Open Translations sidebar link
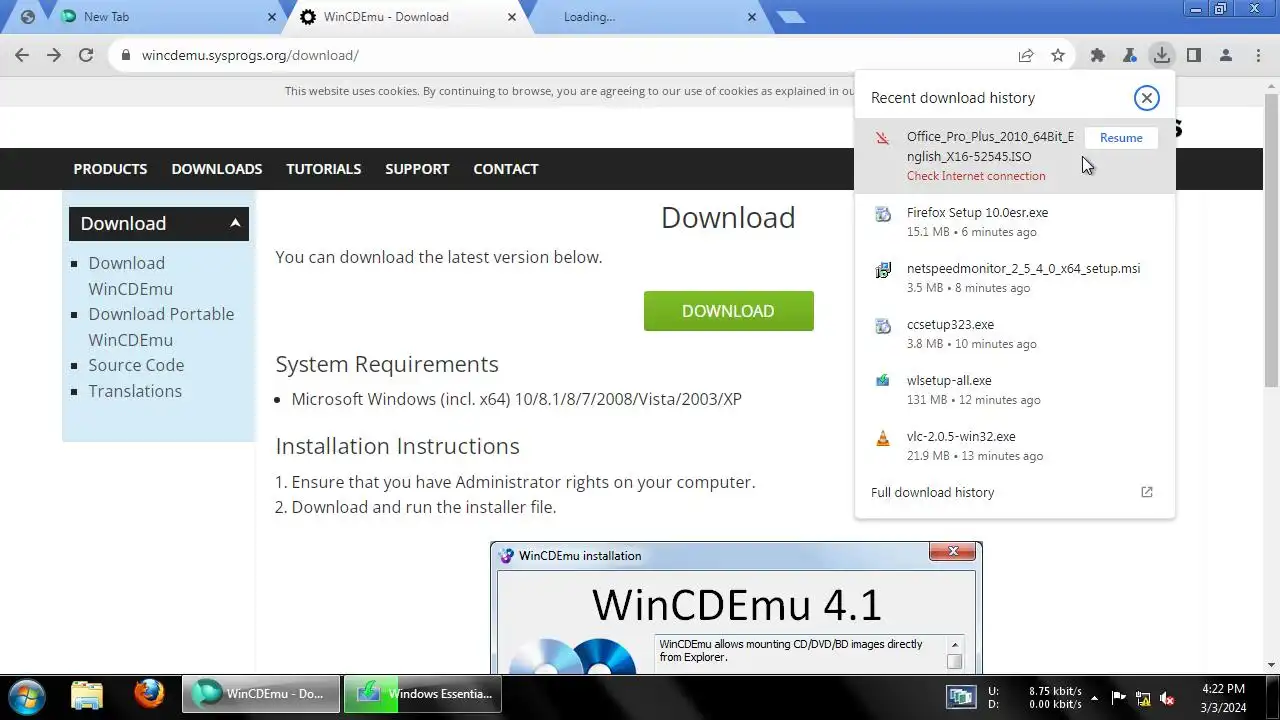 [135, 391]
